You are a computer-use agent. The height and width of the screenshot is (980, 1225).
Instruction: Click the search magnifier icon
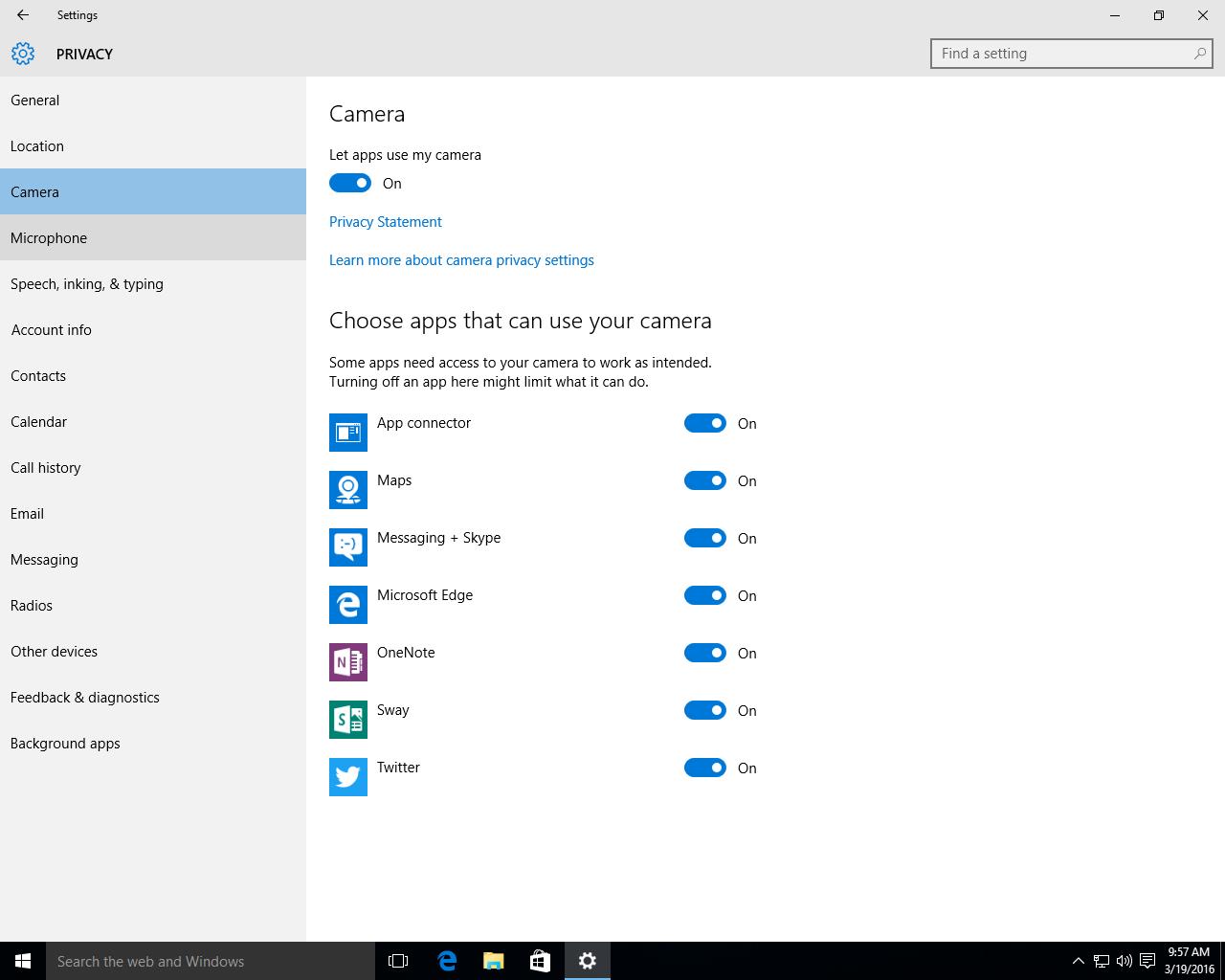[x=1199, y=54]
